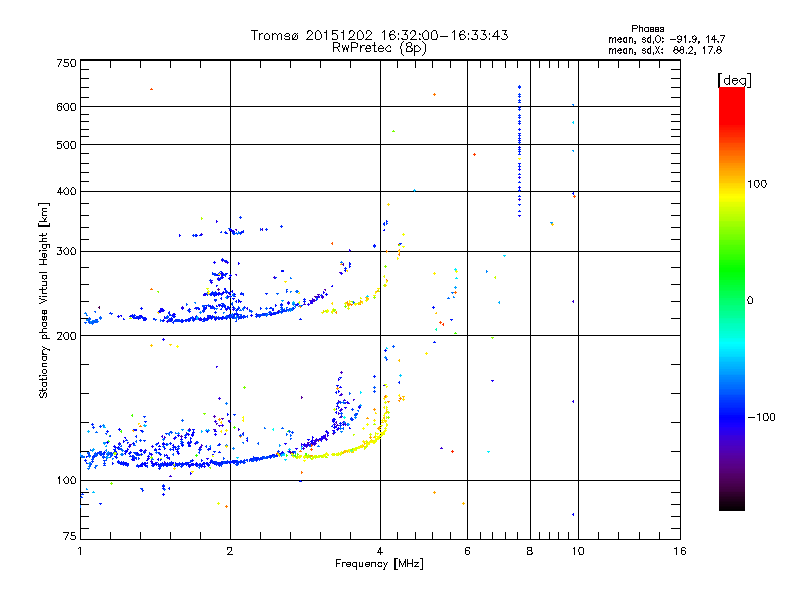800x600 pixels.
Task: Click the plot title 'Tromsø 20151202 16:32:00-16:33:43'
Action: tap(379, 35)
